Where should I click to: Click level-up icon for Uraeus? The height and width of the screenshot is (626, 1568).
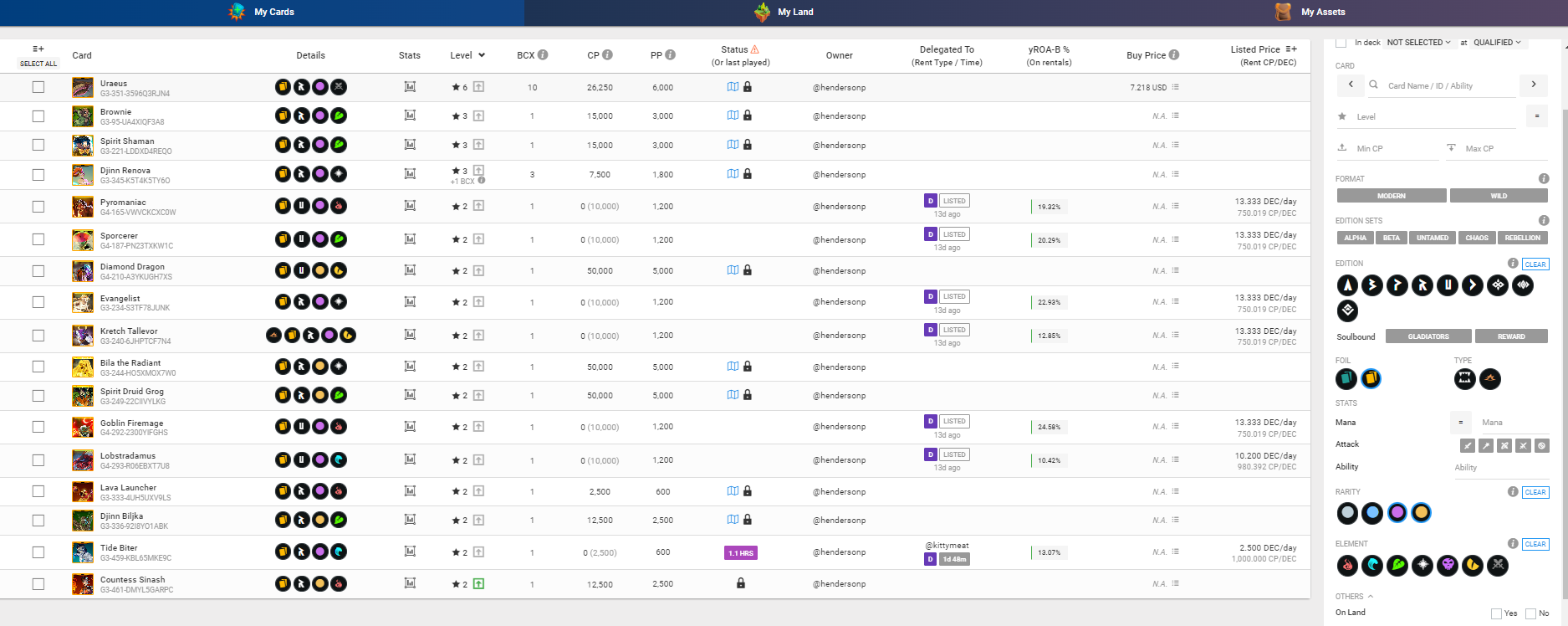478,86
